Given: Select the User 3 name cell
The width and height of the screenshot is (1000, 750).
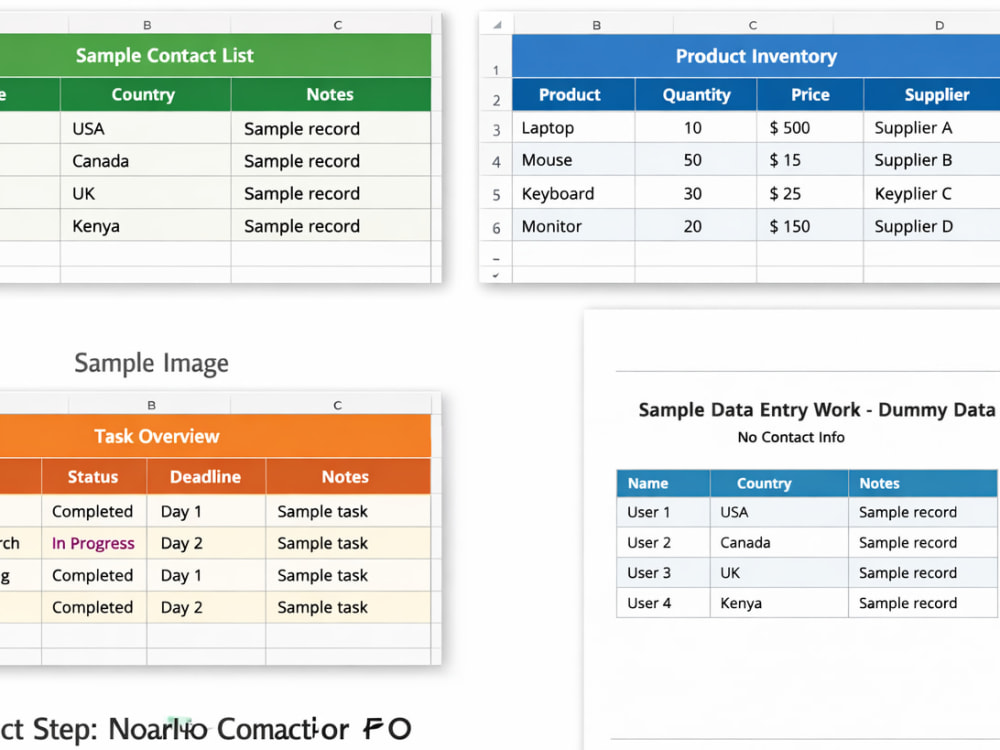Looking at the screenshot, I should coord(663,573).
